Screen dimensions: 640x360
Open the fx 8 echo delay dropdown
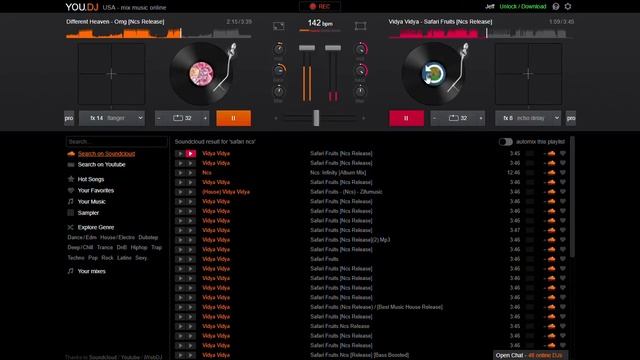click(528, 118)
